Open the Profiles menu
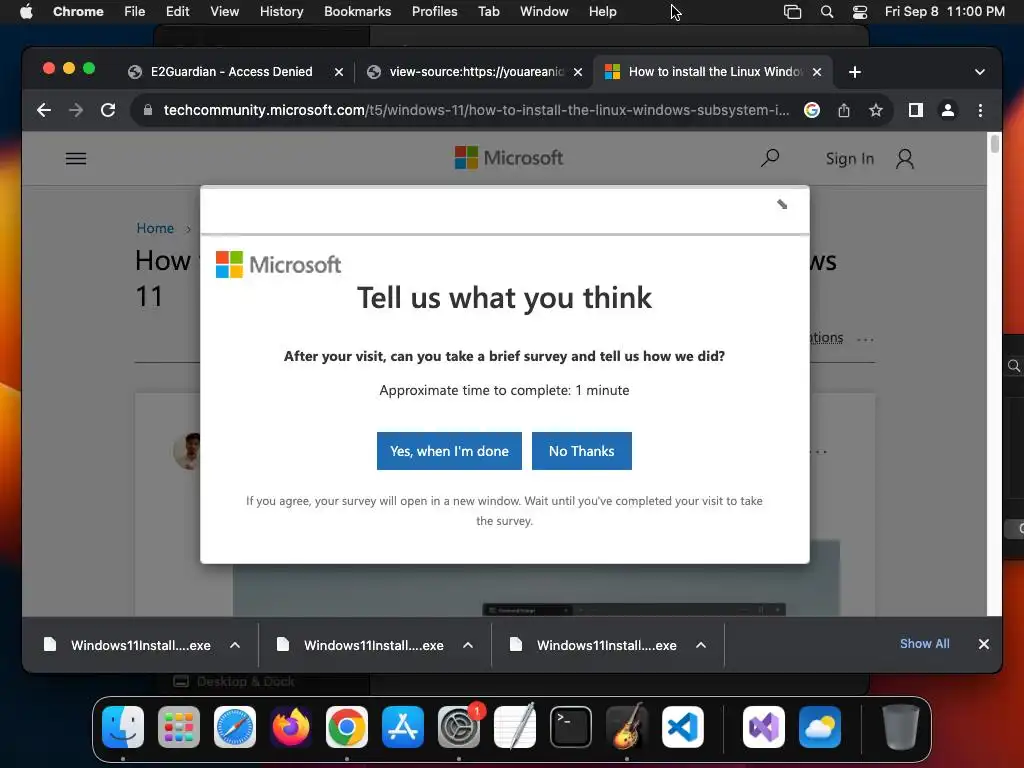Screen dimensions: 1024x768 [x=434, y=12]
